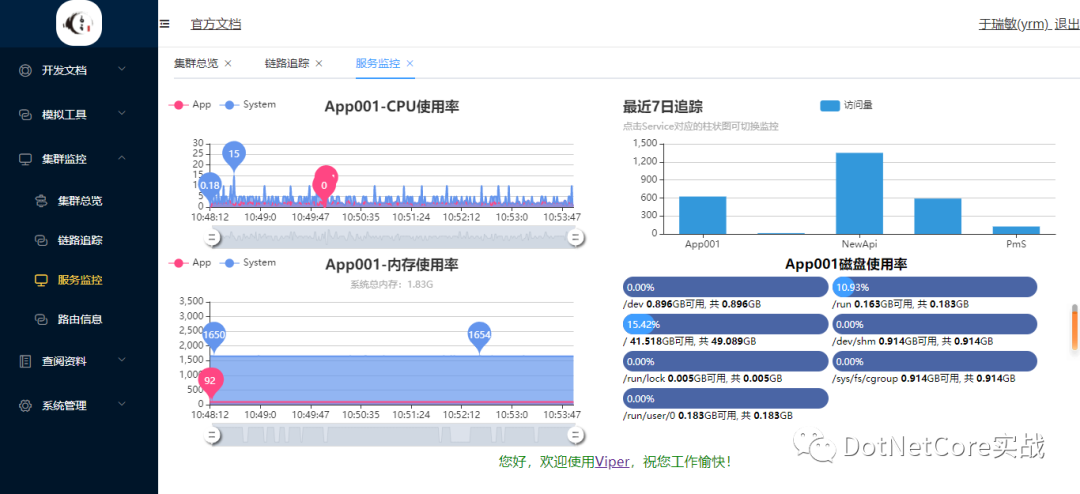Image resolution: width=1080 pixels, height=494 pixels.
Task: Click the 开发文档 sidebar icon
Action: (25, 70)
